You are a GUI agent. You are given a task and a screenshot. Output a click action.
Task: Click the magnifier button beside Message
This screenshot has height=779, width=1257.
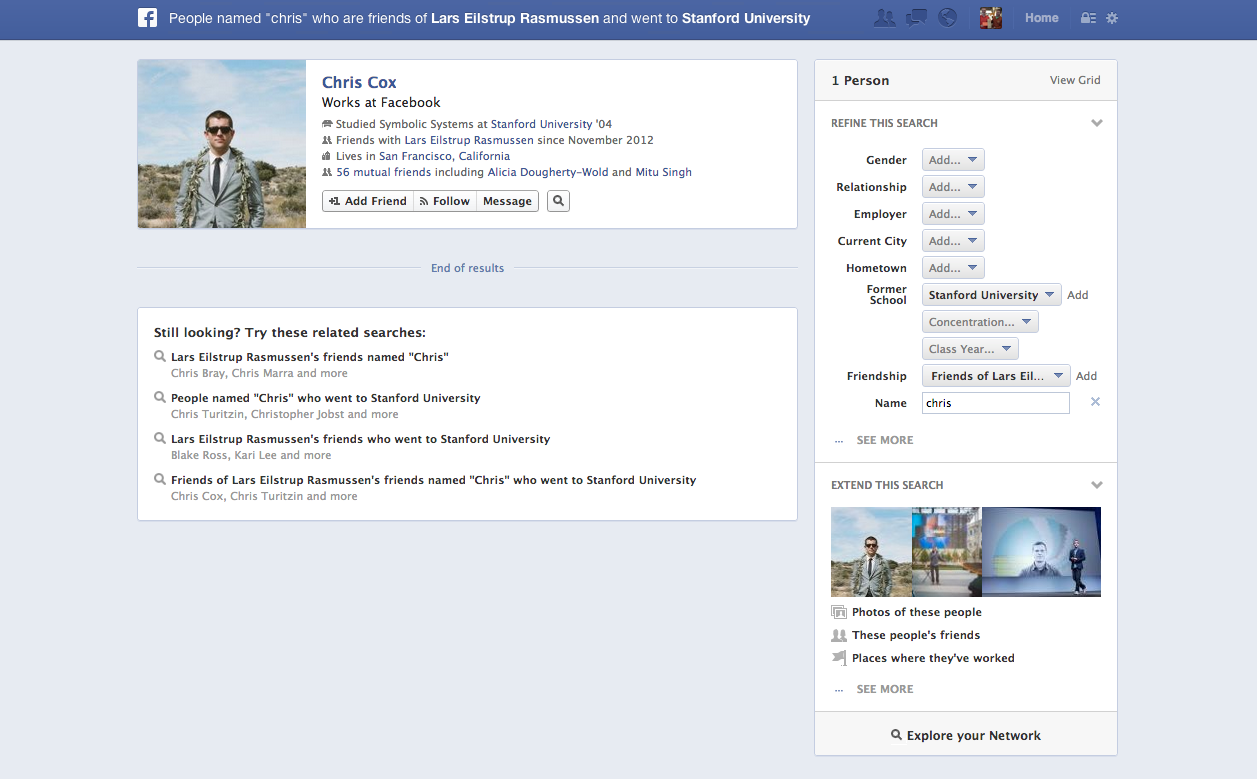pyautogui.click(x=558, y=201)
